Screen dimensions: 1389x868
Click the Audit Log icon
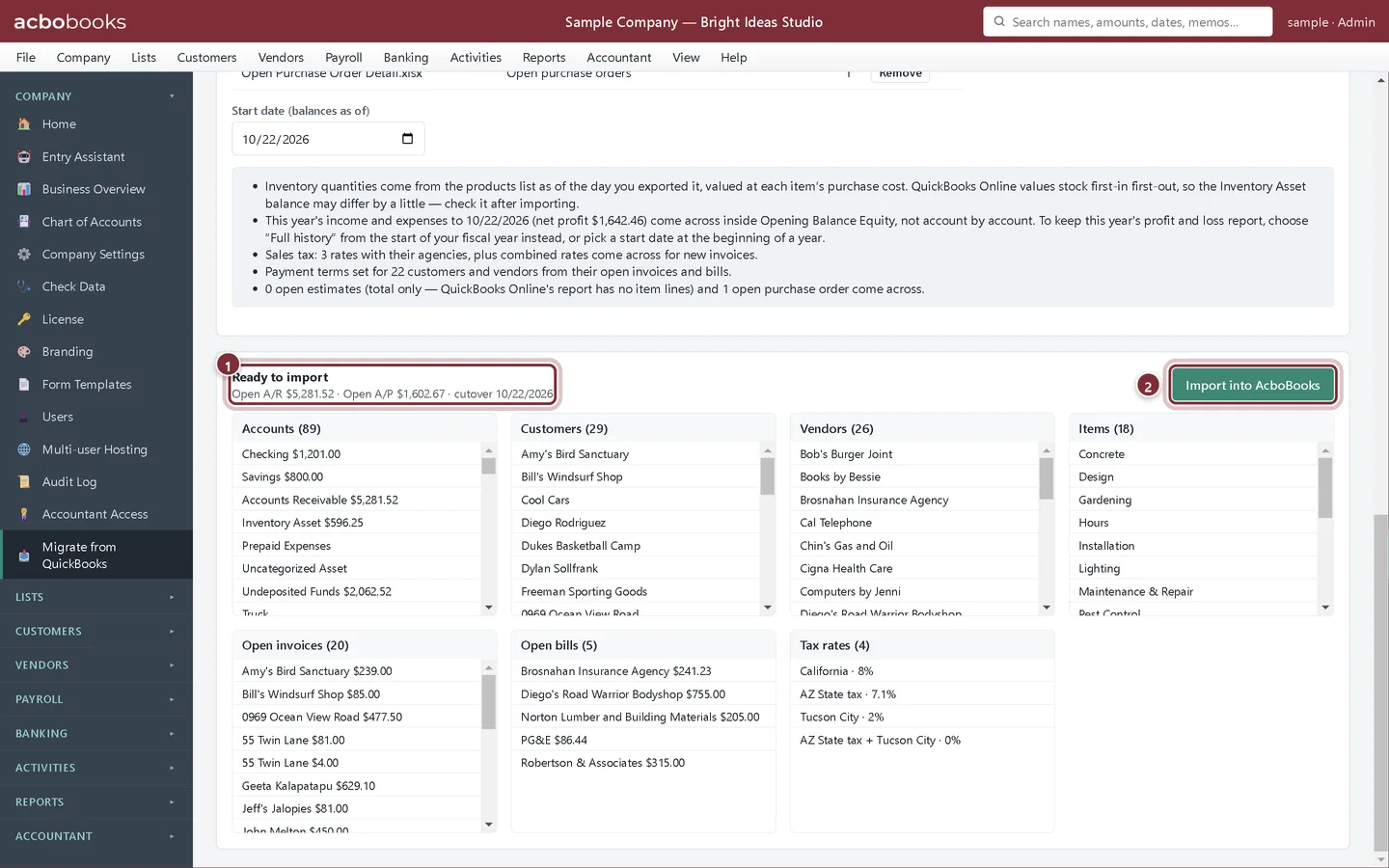click(24, 482)
